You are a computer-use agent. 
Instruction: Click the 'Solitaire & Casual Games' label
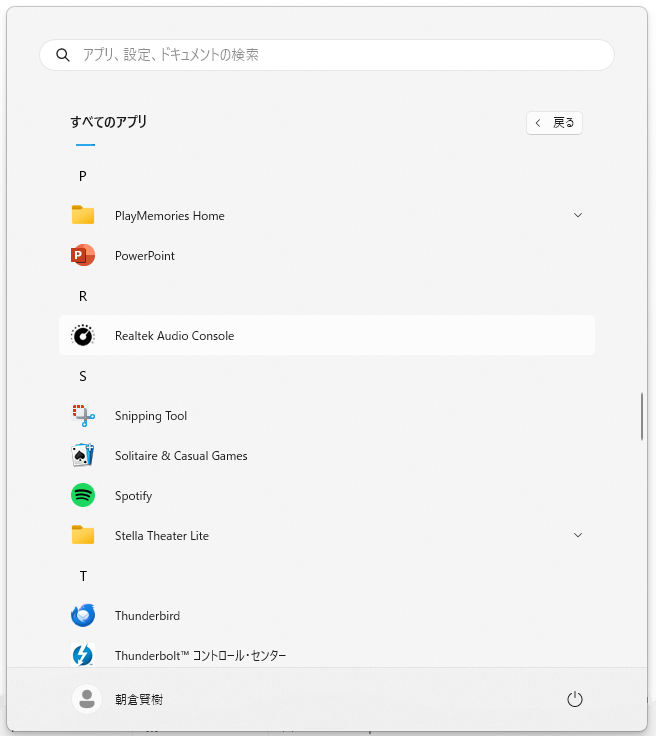(x=181, y=456)
